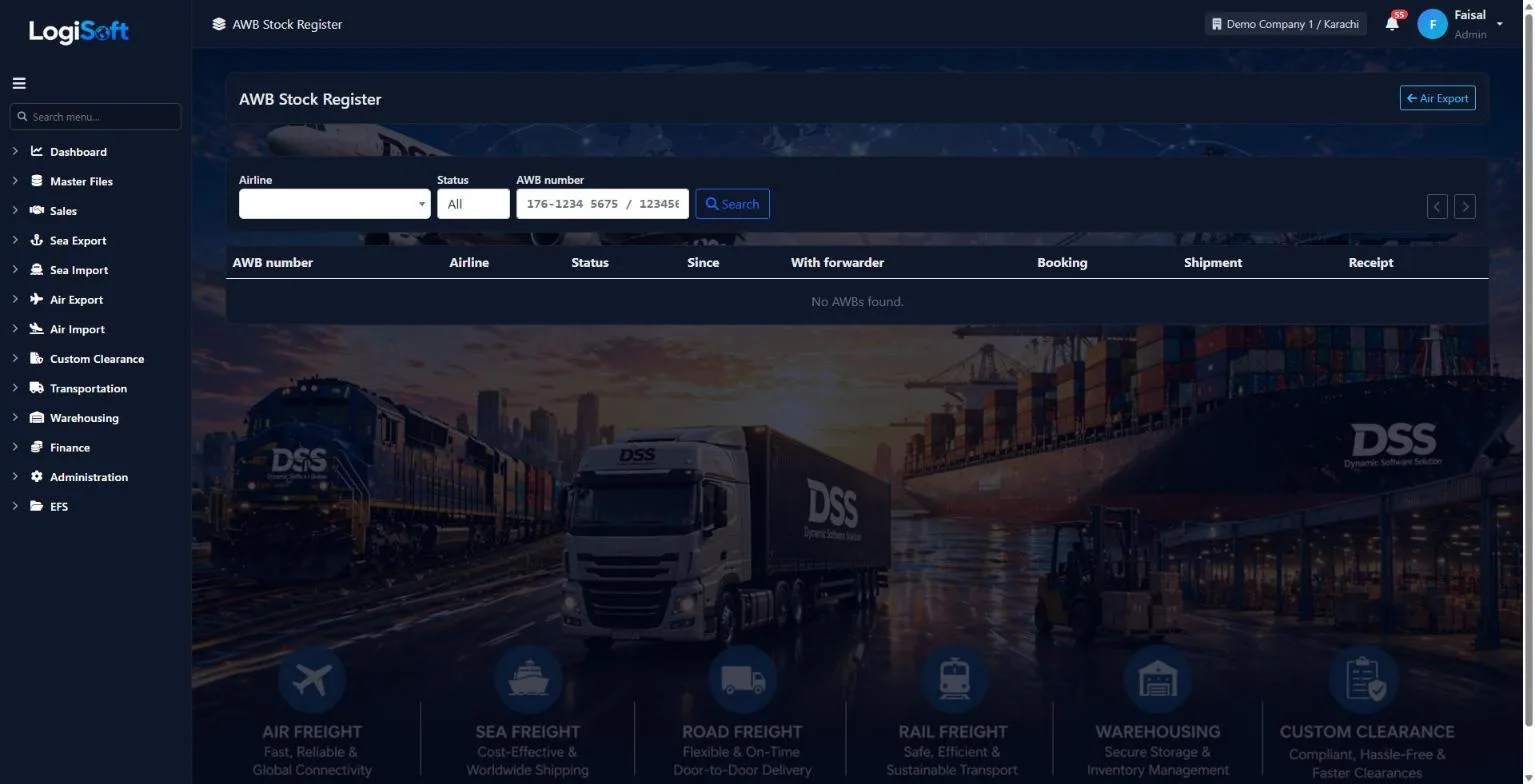Click the Dashboard chart icon
The image size is (1535, 784).
tap(37, 152)
